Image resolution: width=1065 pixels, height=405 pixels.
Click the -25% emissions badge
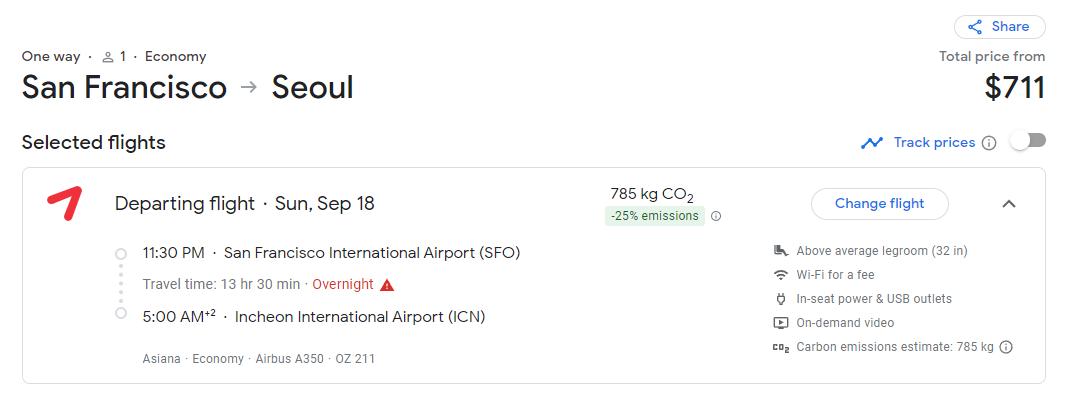pos(654,216)
